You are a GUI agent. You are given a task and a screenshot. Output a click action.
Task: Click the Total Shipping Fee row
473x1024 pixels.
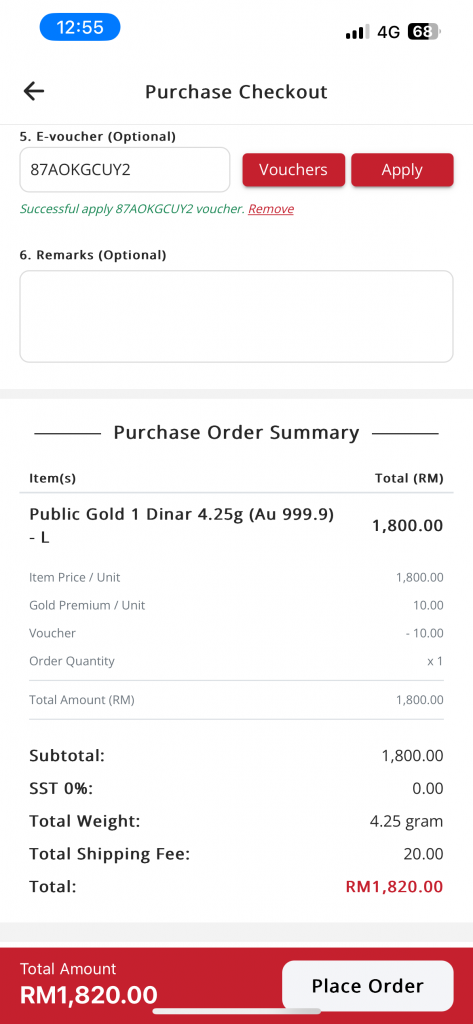[x=236, y=854]
